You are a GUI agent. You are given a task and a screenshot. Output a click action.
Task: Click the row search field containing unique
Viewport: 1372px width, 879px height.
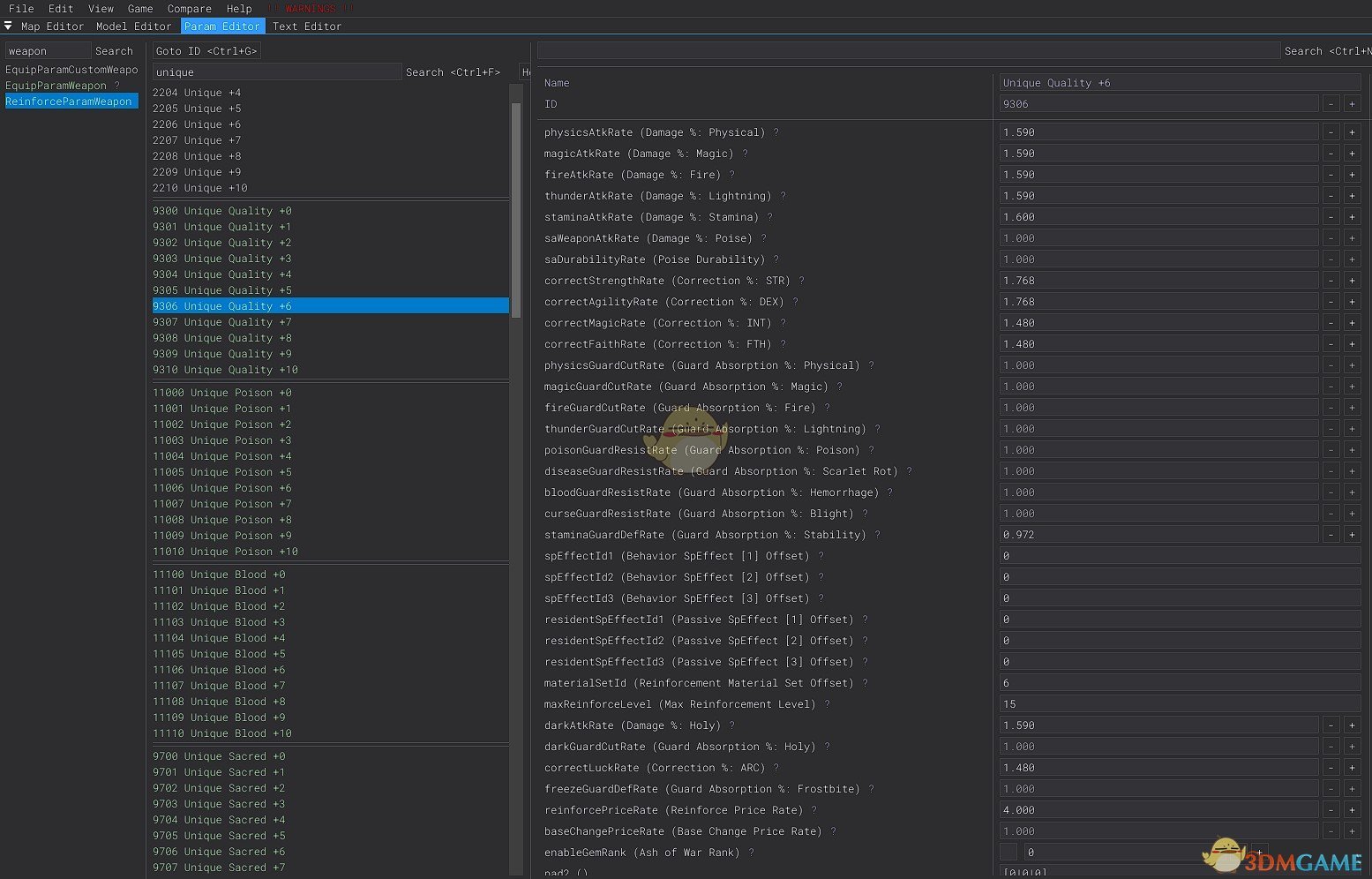click(x=277, y=72)
